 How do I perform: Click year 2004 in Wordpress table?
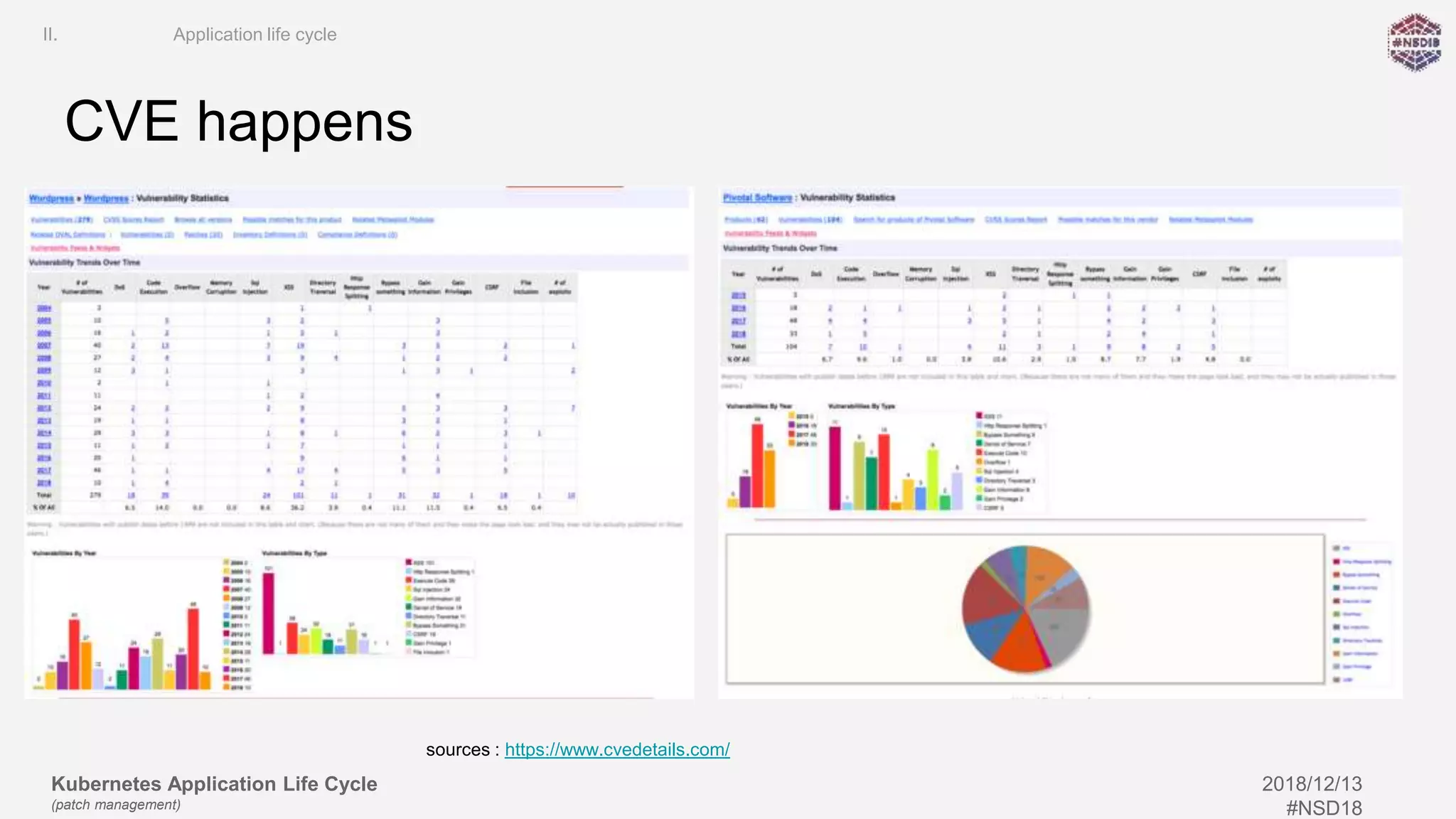coord(44,308)
